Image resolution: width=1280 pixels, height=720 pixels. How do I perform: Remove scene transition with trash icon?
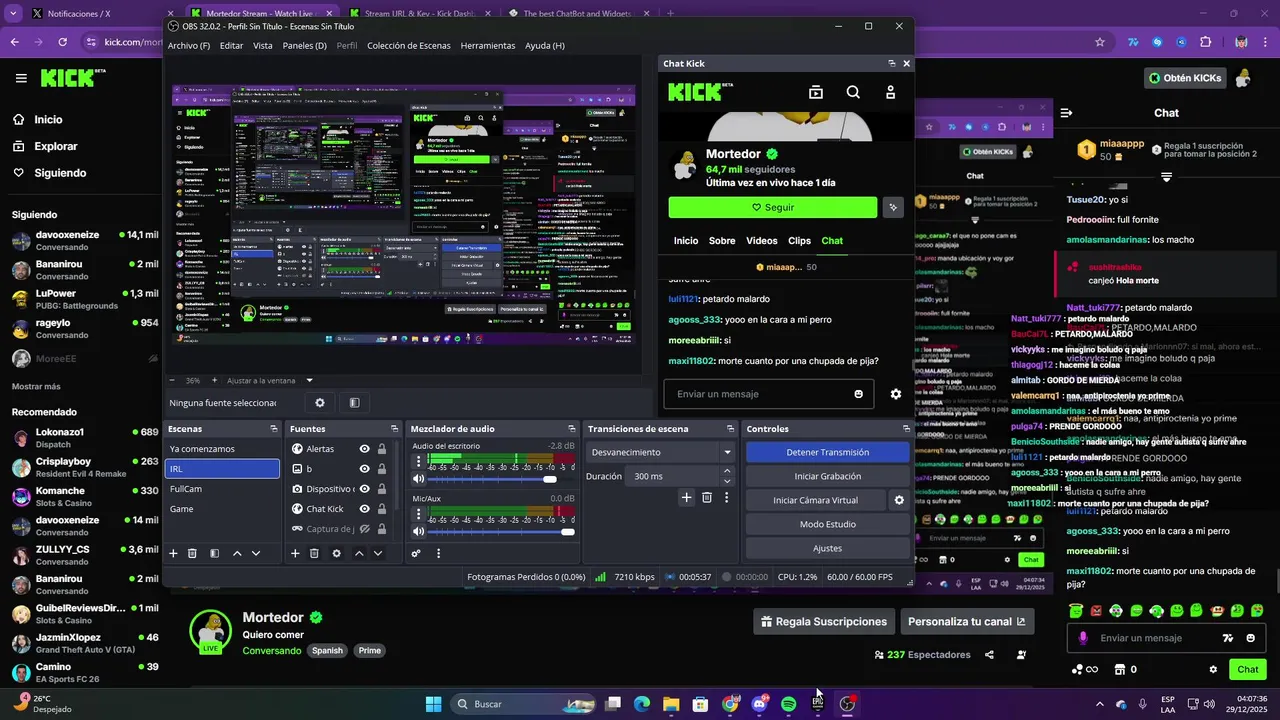click(x=707, y=497)
